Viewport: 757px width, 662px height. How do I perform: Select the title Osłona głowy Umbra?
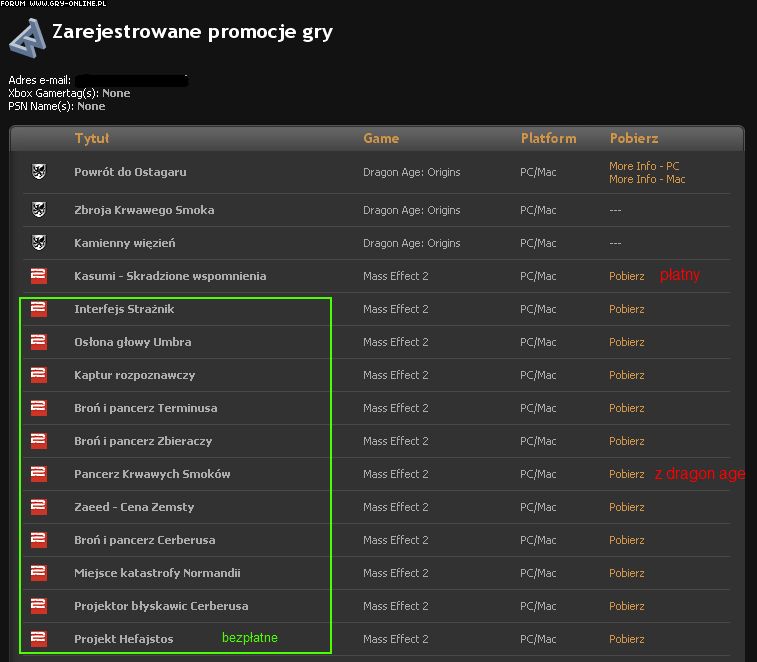pos(132,342)
